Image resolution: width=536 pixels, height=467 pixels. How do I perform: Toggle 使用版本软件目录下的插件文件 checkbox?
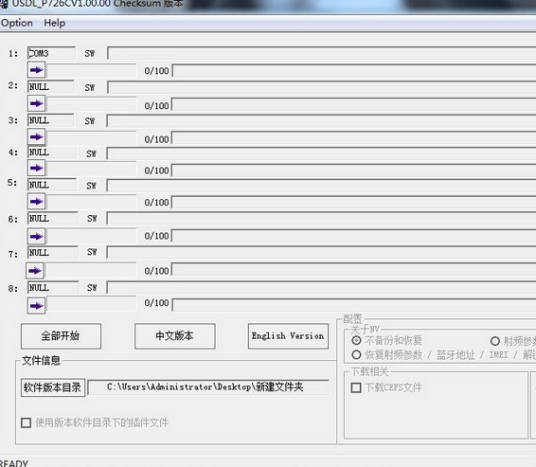coord(26,423)
